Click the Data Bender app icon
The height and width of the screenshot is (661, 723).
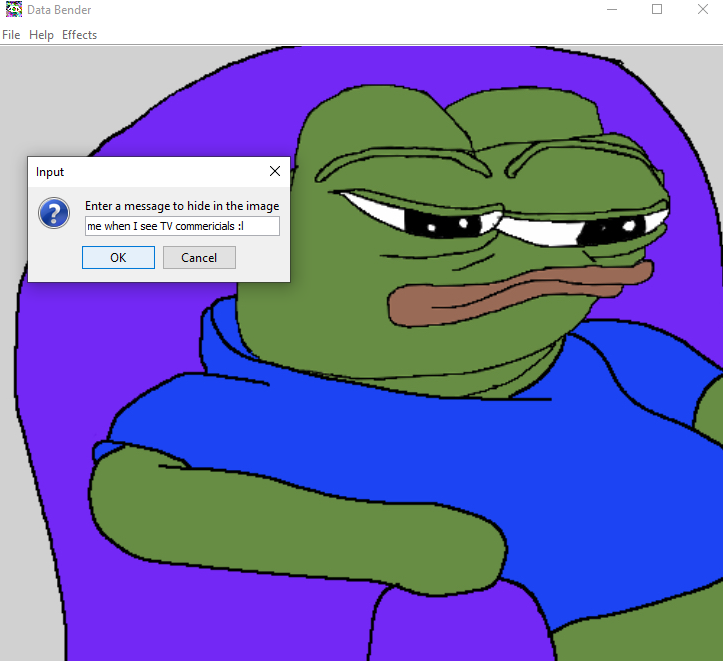[x=14, y=9]
